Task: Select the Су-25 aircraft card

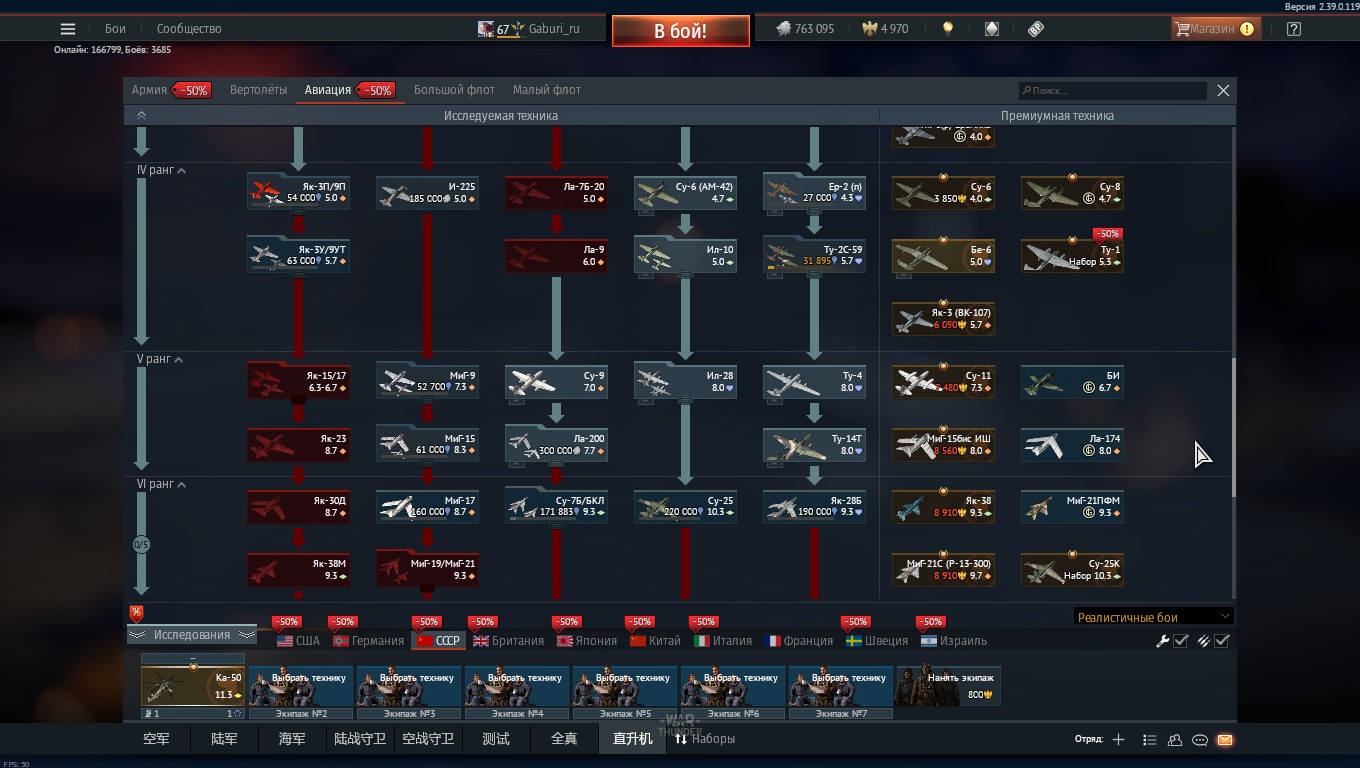Action: (685, 507)
